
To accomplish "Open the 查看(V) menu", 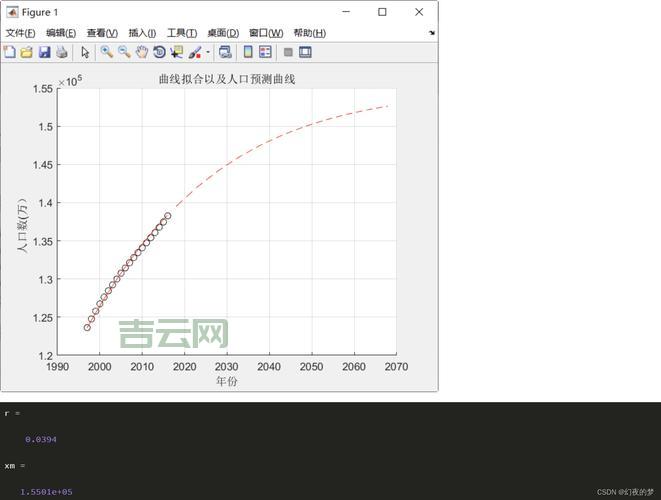I will click(x=102, y=33).
